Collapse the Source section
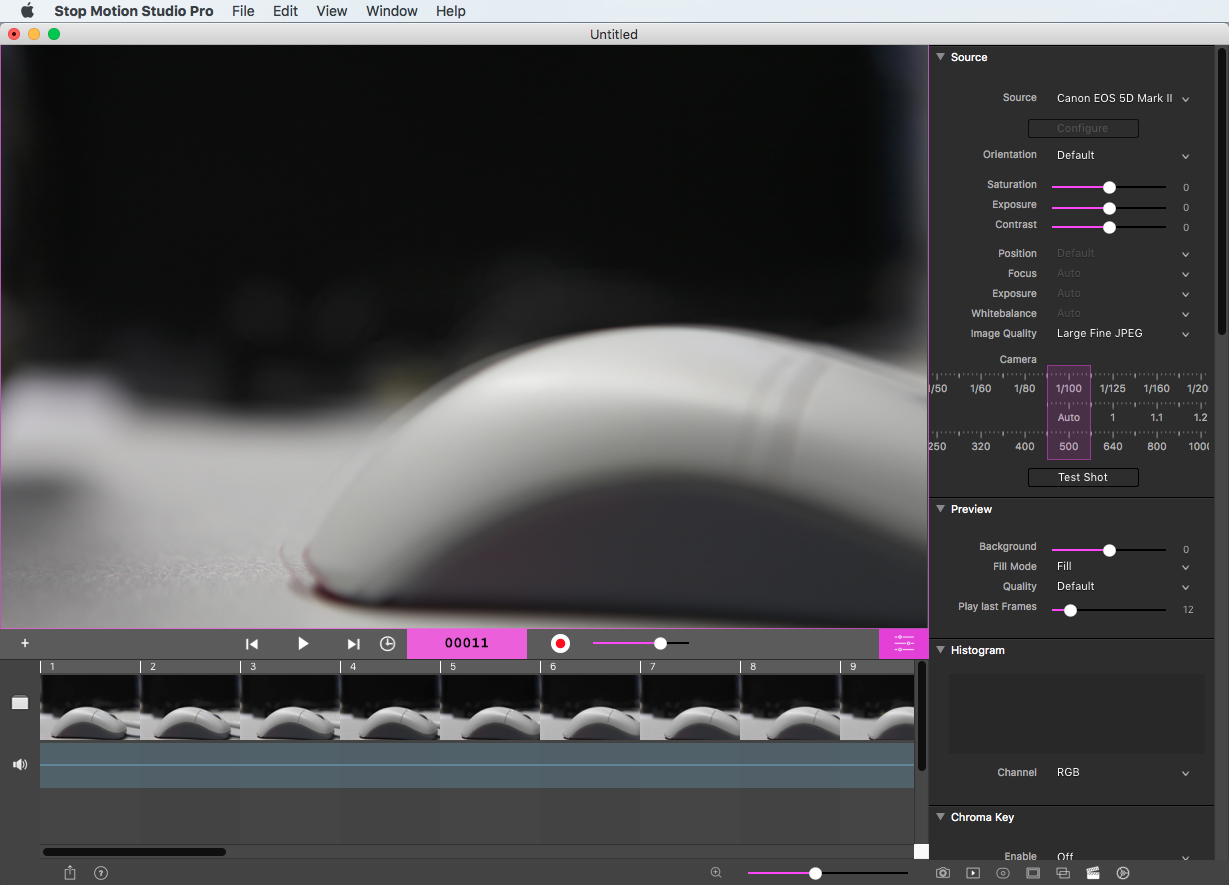Viewport: 1229px width, 885px height. click(x=940, y=57)
